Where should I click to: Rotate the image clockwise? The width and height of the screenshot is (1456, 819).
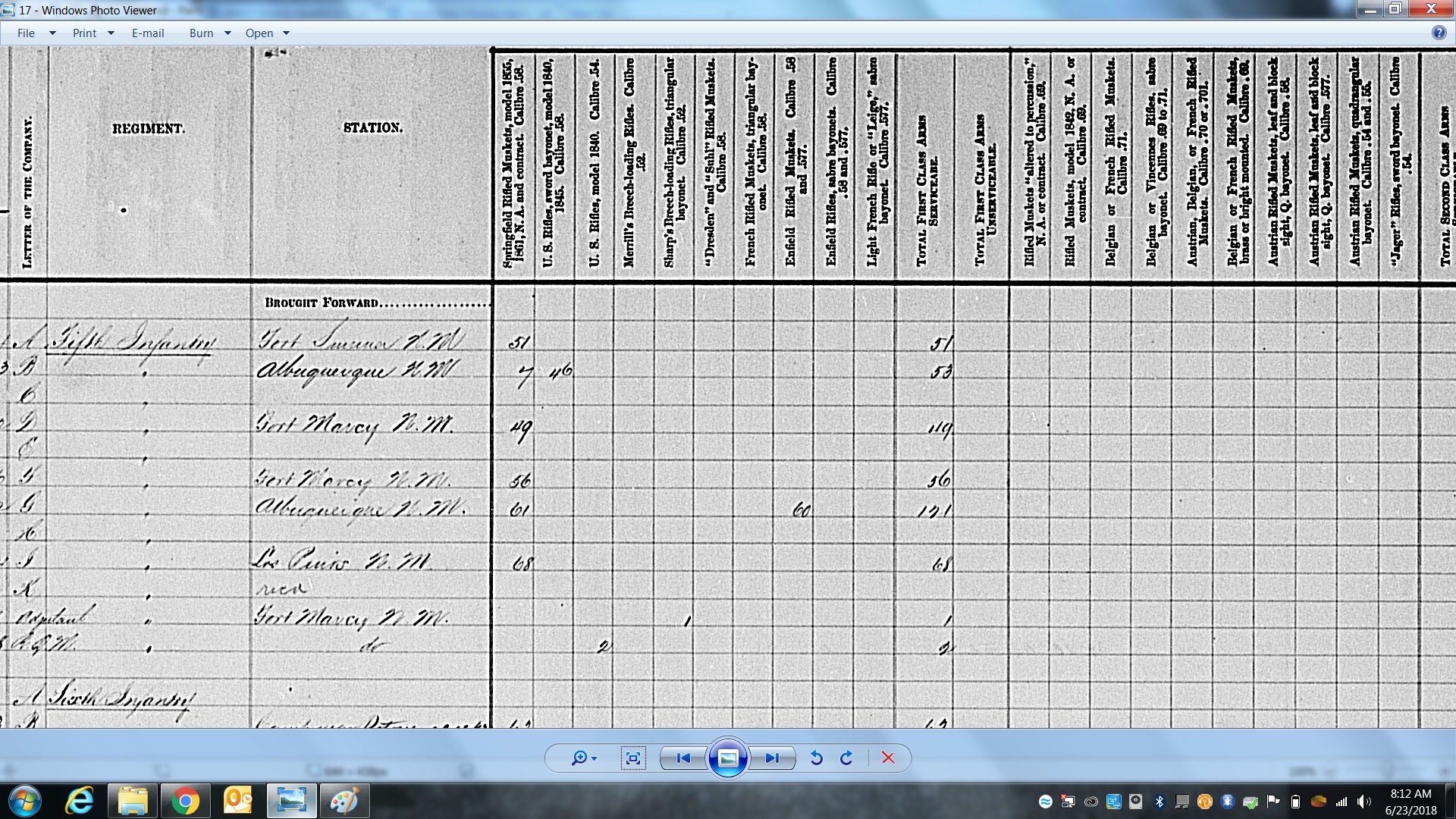(846, 758)
